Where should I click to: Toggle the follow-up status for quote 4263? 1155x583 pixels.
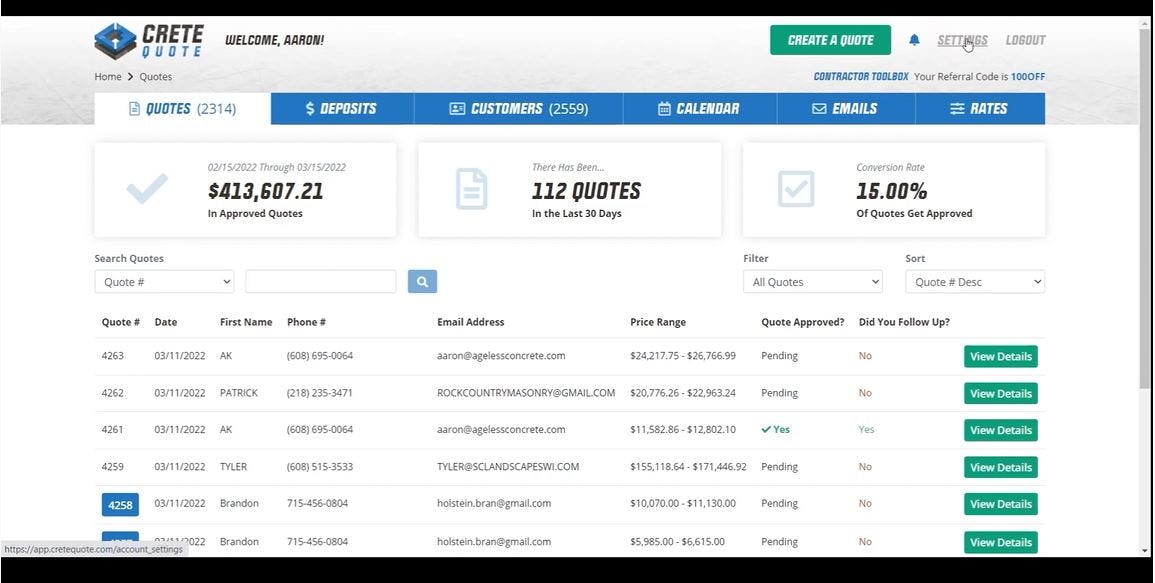tap(864, 356)
